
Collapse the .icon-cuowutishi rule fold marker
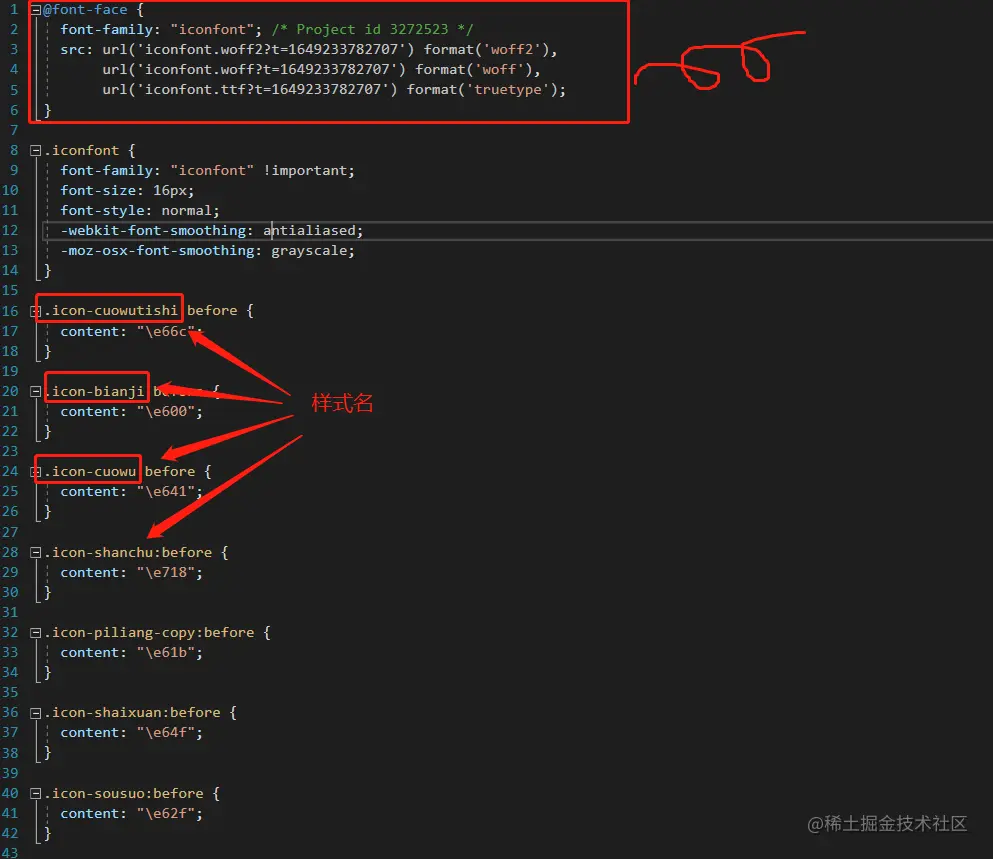[x=36, y=311]
